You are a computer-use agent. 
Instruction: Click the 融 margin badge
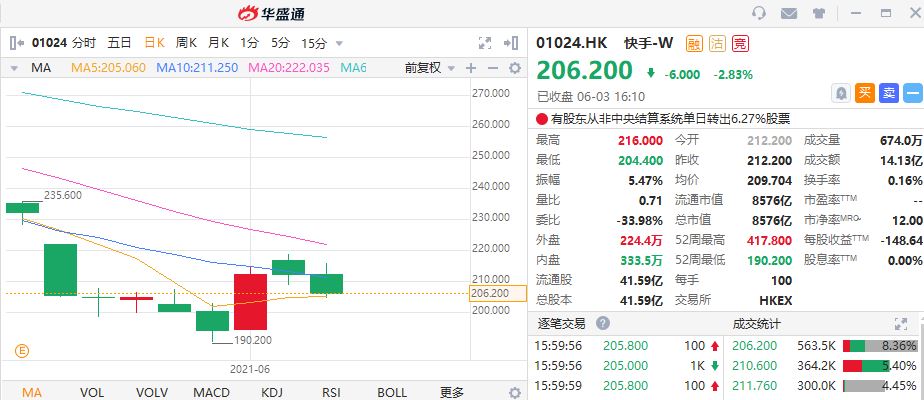(x=695, y=44)
